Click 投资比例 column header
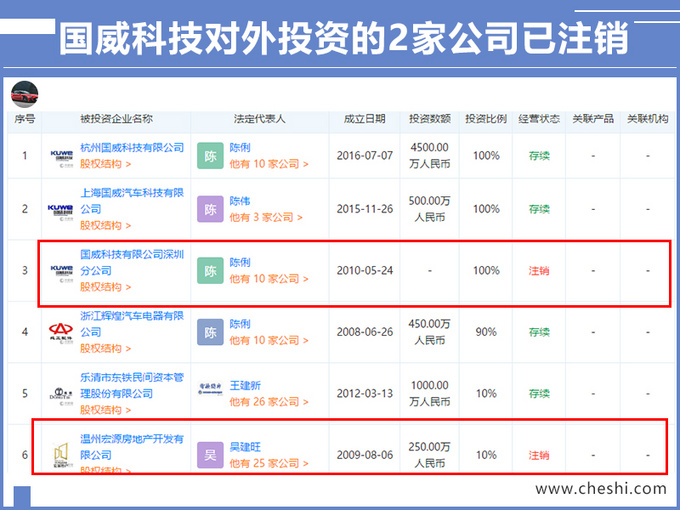680x510 pixels. coord(486,119)
